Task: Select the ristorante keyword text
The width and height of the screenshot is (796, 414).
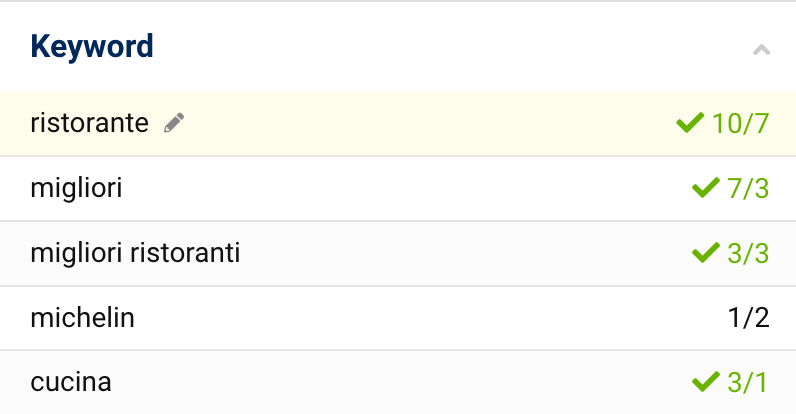Action: (x=89, y=123)
